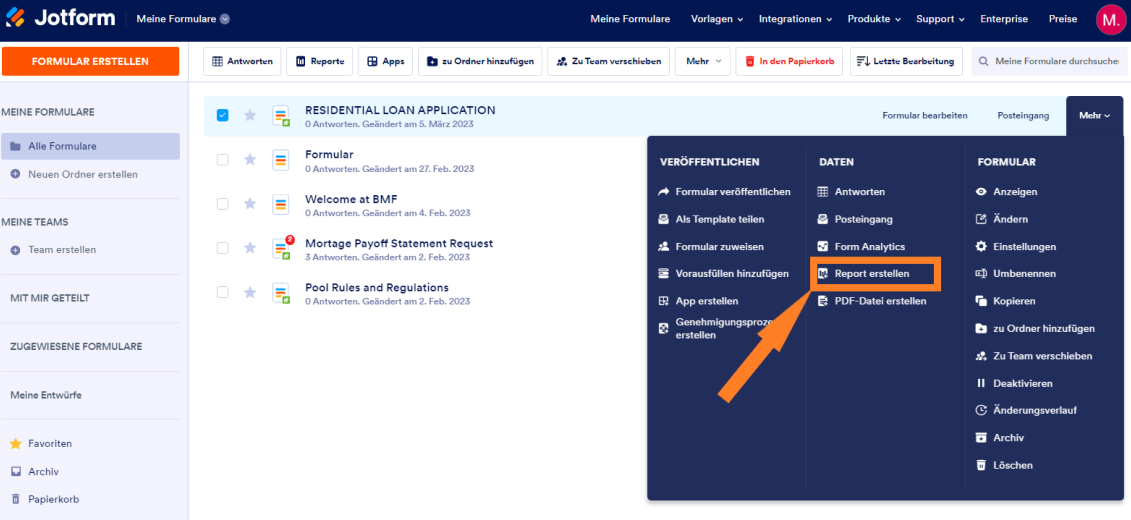The height and width of the screenshot is (520, 1131).
Task: Open the user avatar in the top bar
Action: point(1109,19)
